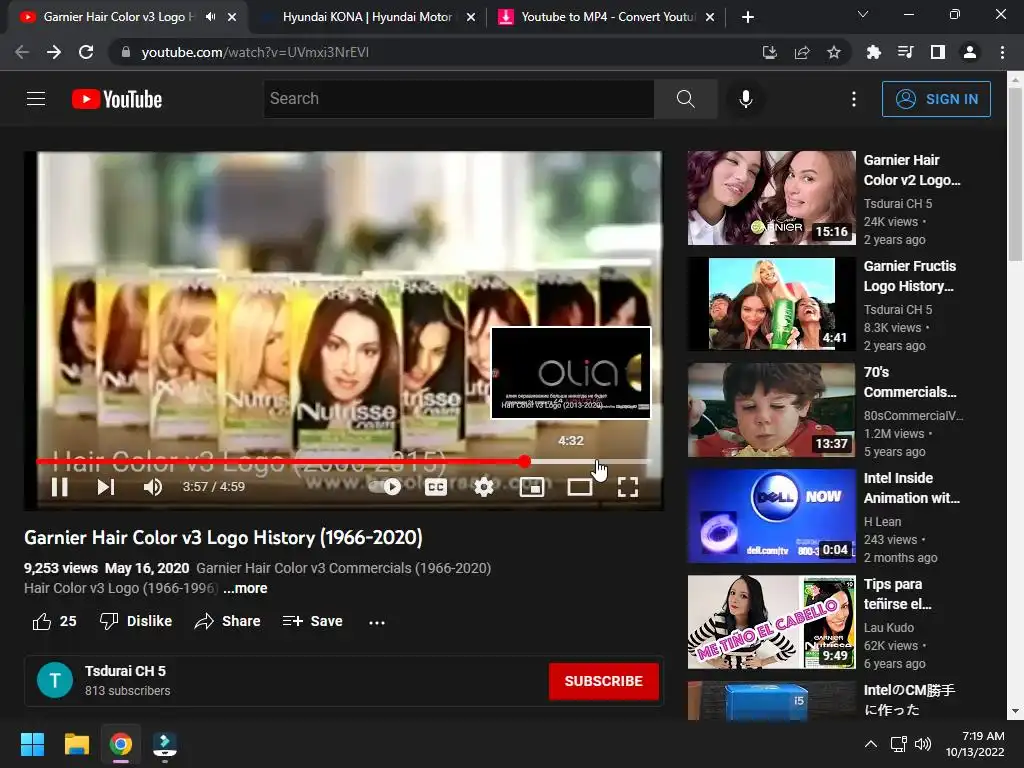Open Tips para teñirse el video thumbnail
Screen dimensions: 1024x768
point(771,622)
